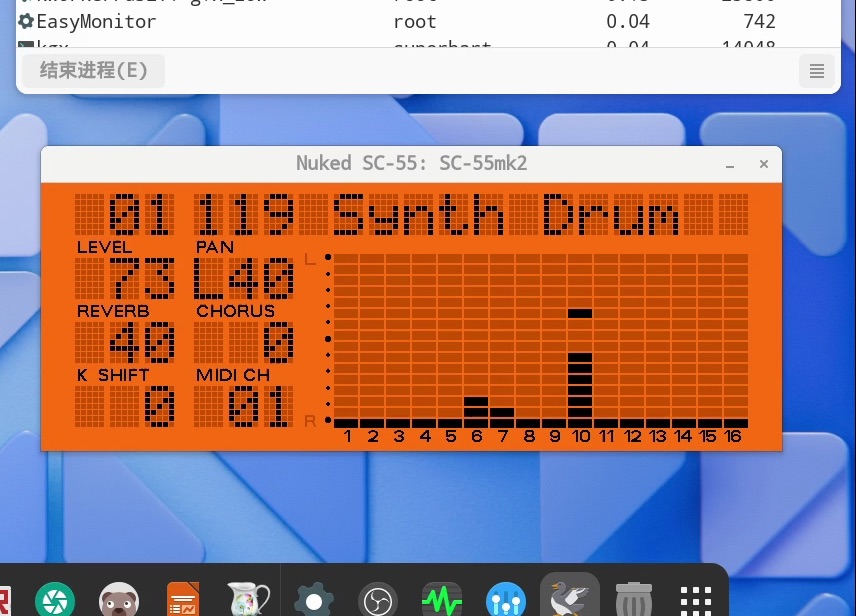Select the EasyMonitor process row
The height and width of the screenshot is (616, 856).
click(x=96, y=21)
